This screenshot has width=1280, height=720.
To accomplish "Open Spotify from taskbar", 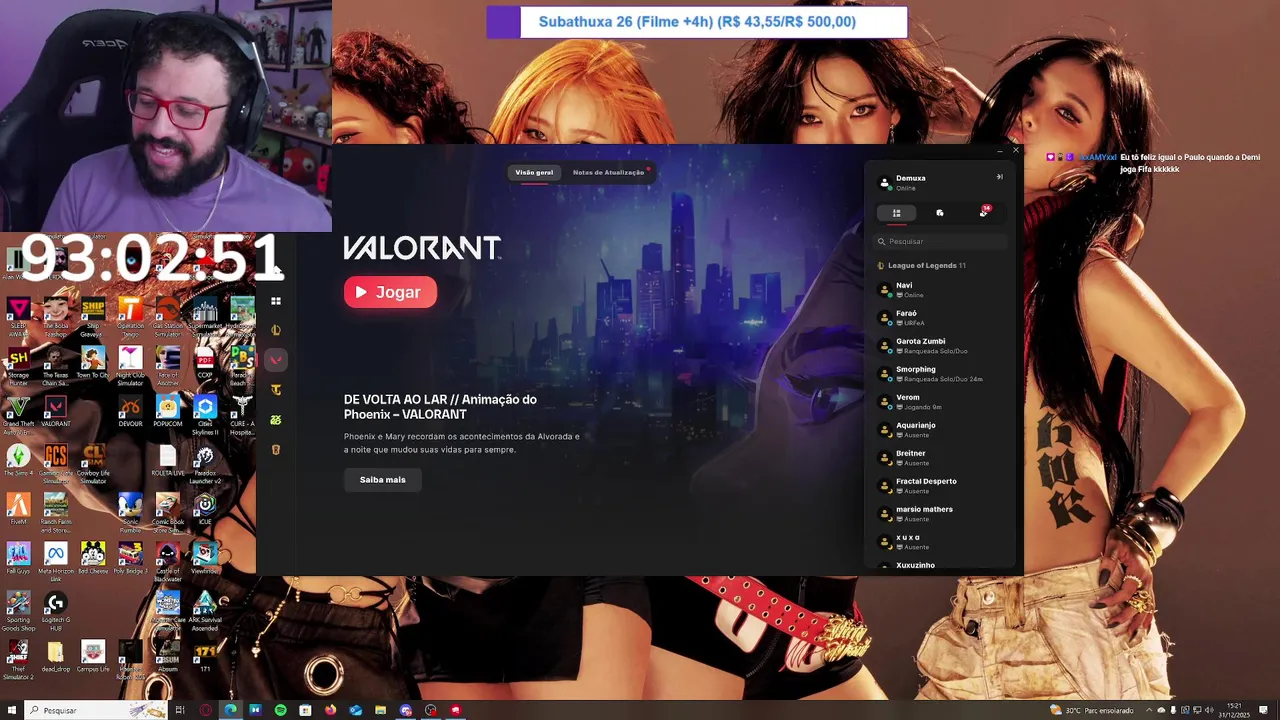I will coord(280,710).
